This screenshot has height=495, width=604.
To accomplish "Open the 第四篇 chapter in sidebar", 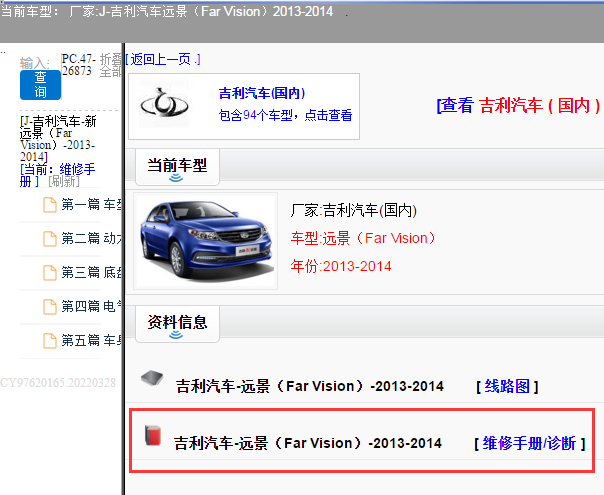I will tap(92, 306).
